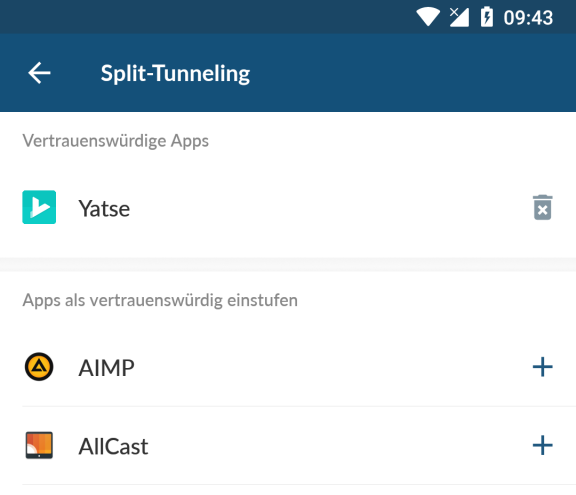Tap the 09:43 clock in status bar
576x495 pixels.
pyautogui.click(x=528, y=18)
